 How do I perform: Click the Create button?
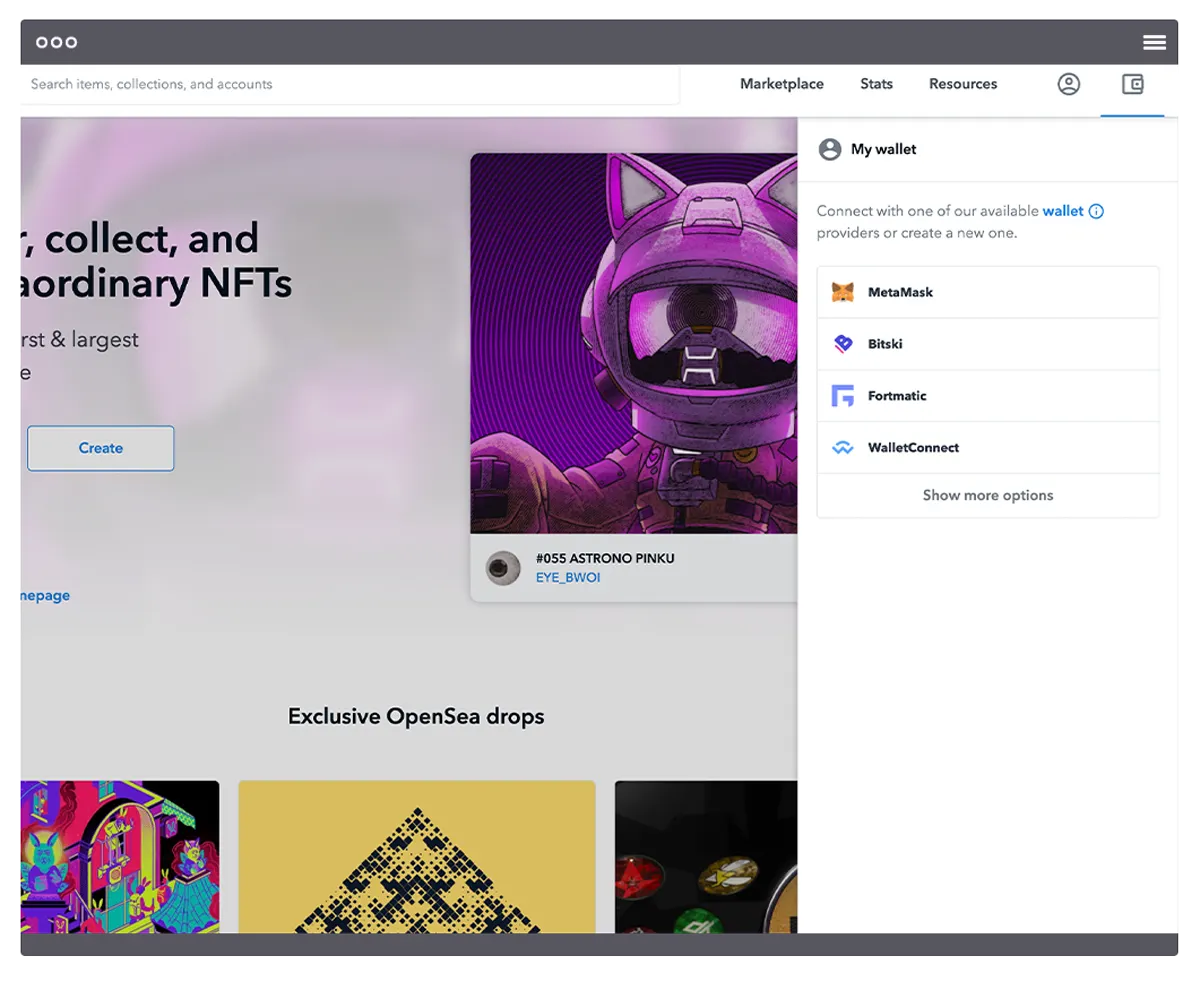[101, 448]
